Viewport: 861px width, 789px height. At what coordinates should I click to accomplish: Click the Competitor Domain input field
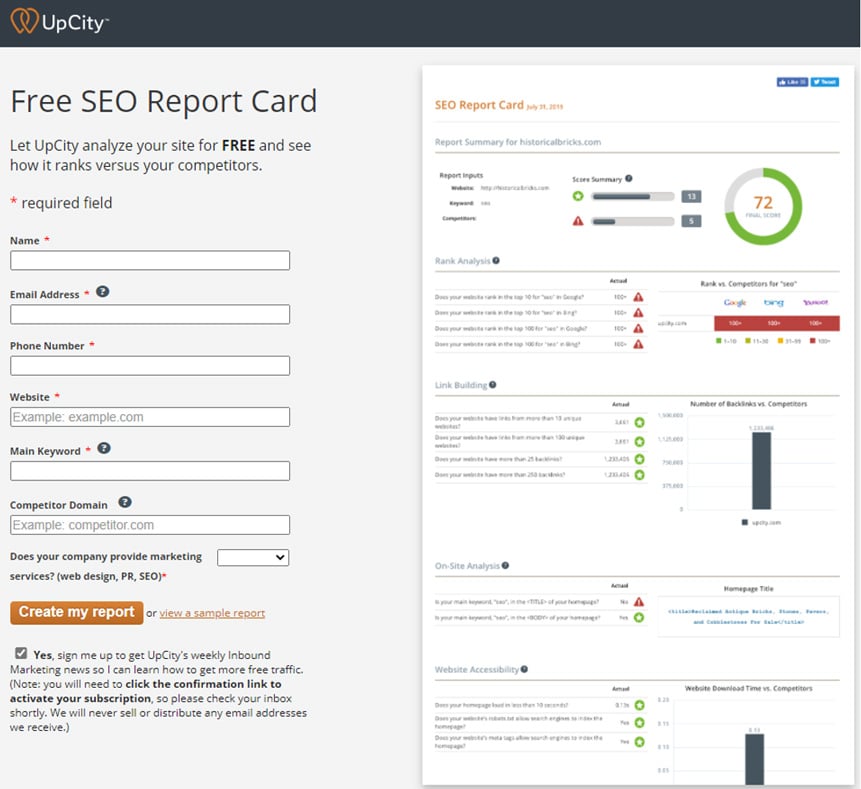coord(150,525)
